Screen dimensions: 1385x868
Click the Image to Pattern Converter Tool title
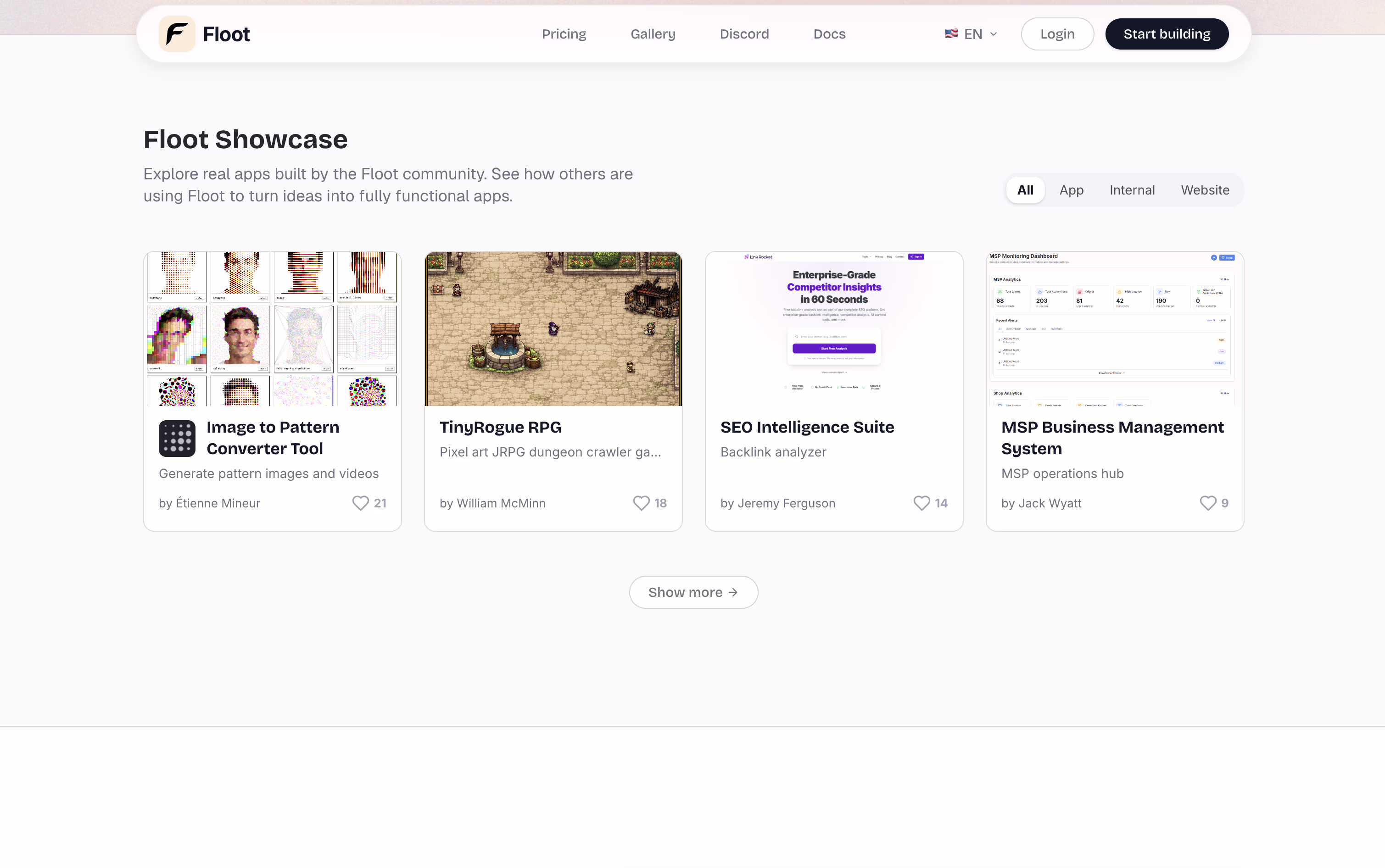click(274, 438)
